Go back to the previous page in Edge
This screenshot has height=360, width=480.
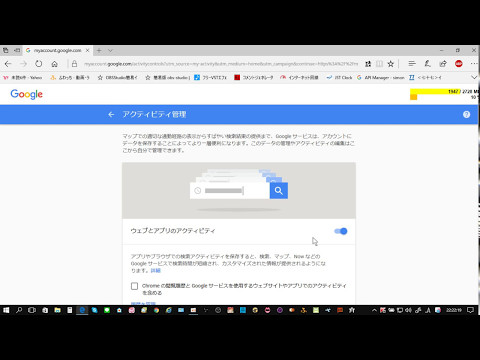[8, 64]
